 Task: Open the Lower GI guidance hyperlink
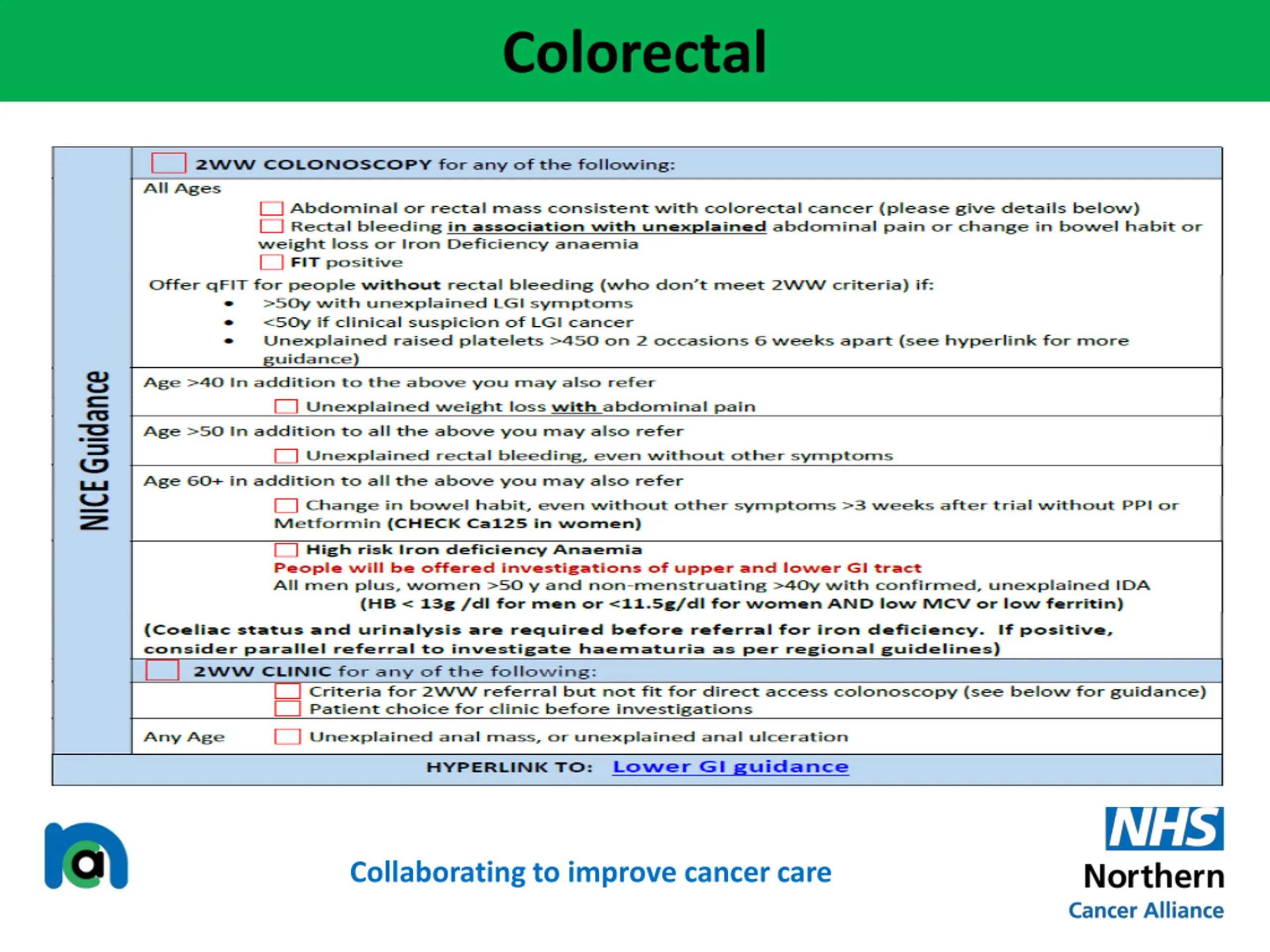coord(730,767)
